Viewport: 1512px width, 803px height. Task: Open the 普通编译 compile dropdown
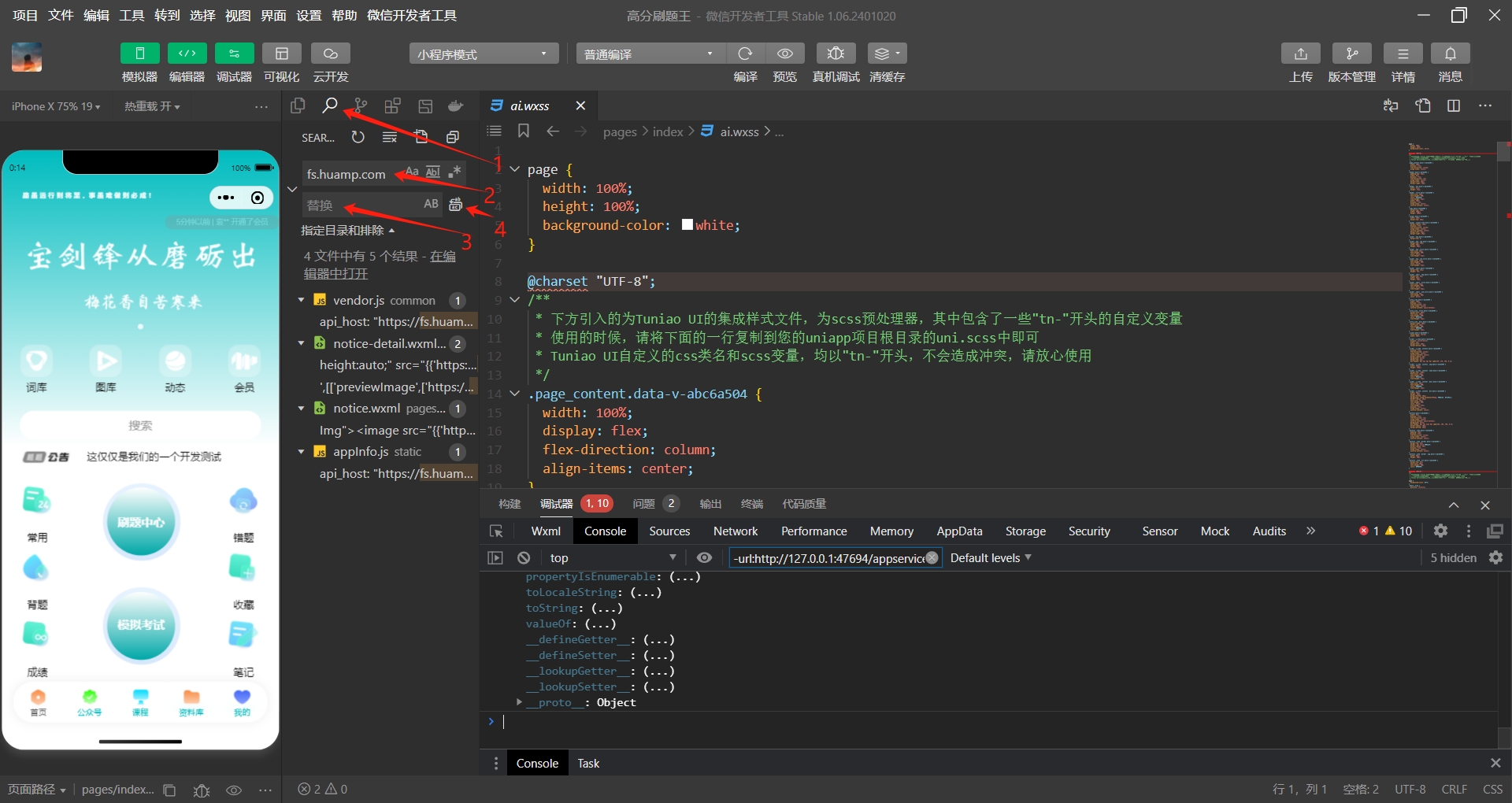pos(650,54)
